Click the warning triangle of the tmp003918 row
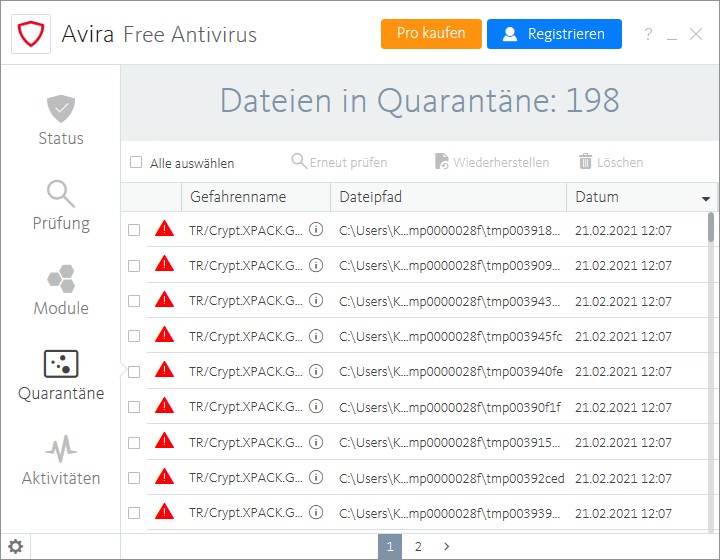Screen dimensions: 720x560 point(164,229)
